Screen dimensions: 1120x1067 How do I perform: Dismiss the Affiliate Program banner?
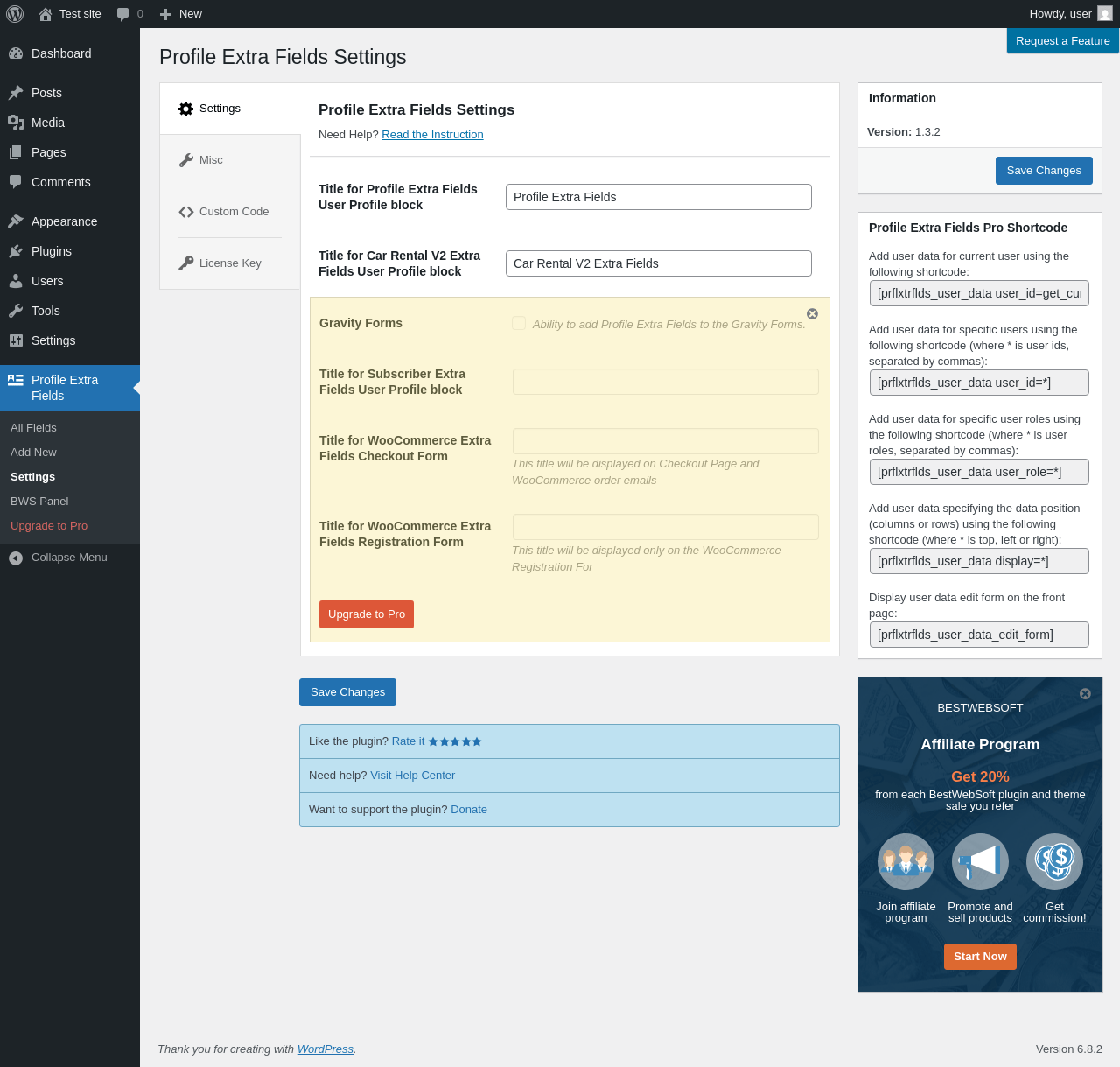pos(1085,693)
